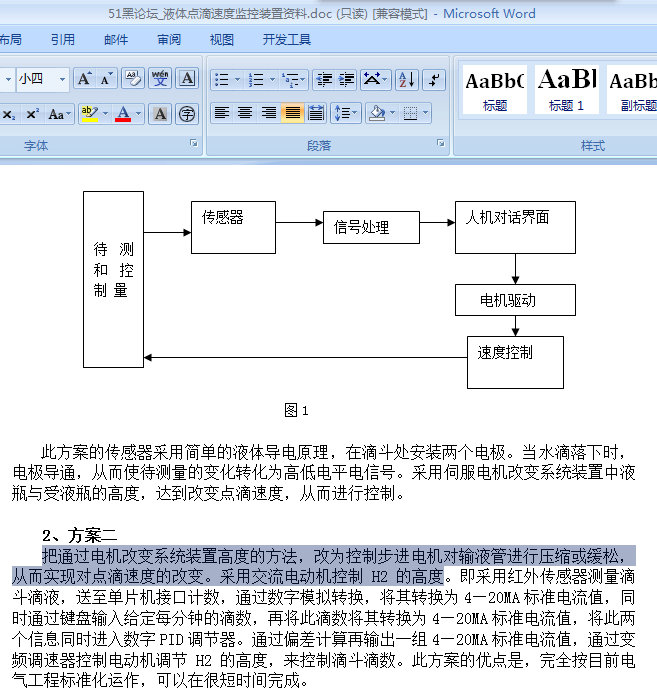Select the 速度控制 diagram box
The image size is (657, 691).
516,363
